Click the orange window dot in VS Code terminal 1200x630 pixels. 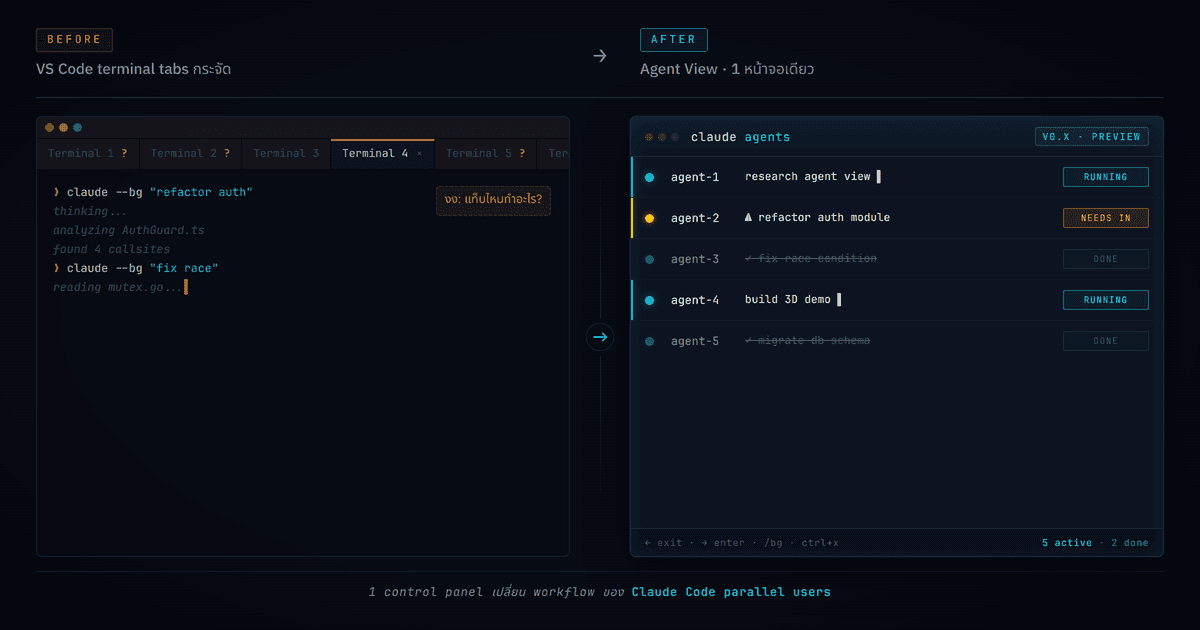point(63,128)
